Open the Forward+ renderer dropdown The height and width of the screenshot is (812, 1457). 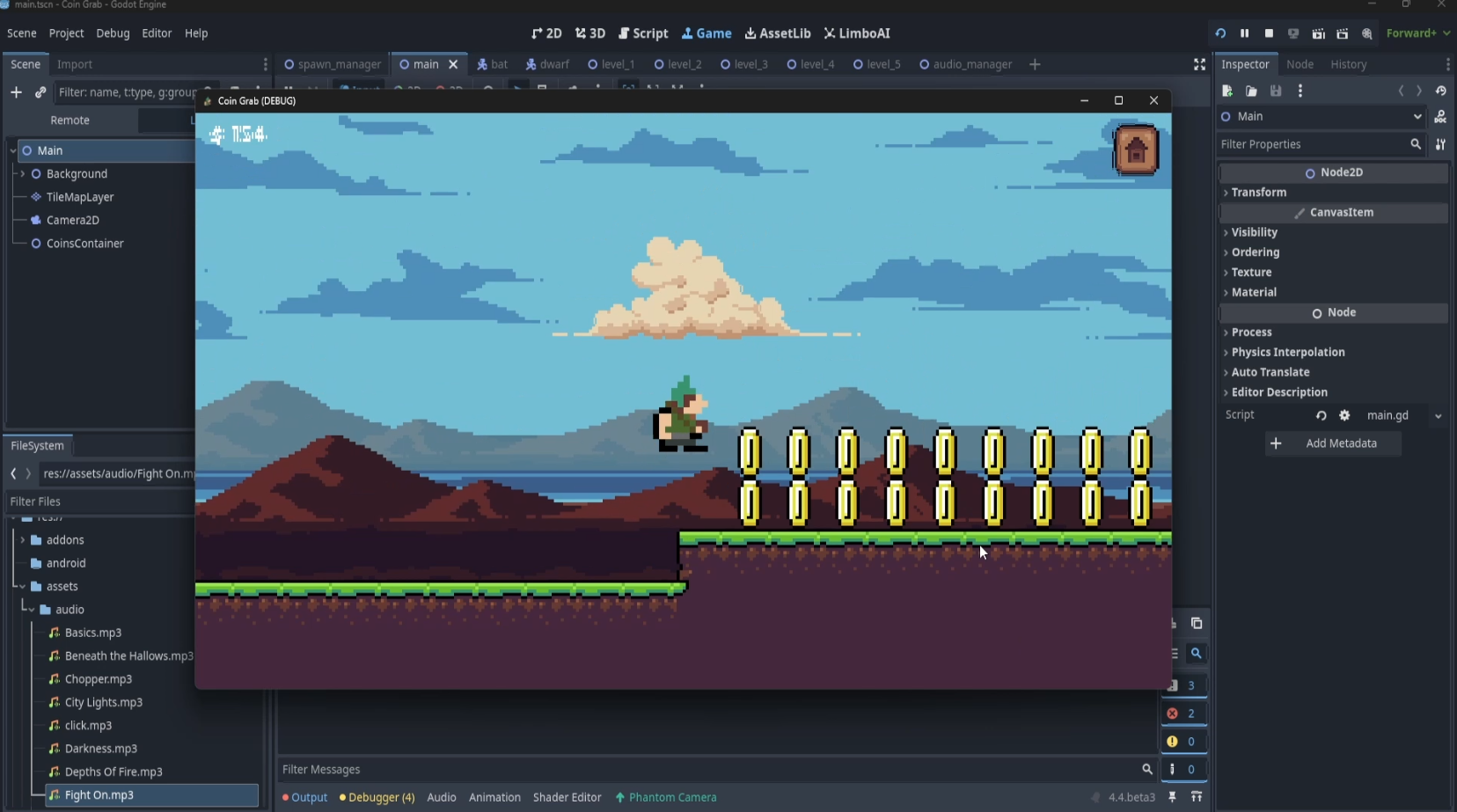coord(1417,33)
